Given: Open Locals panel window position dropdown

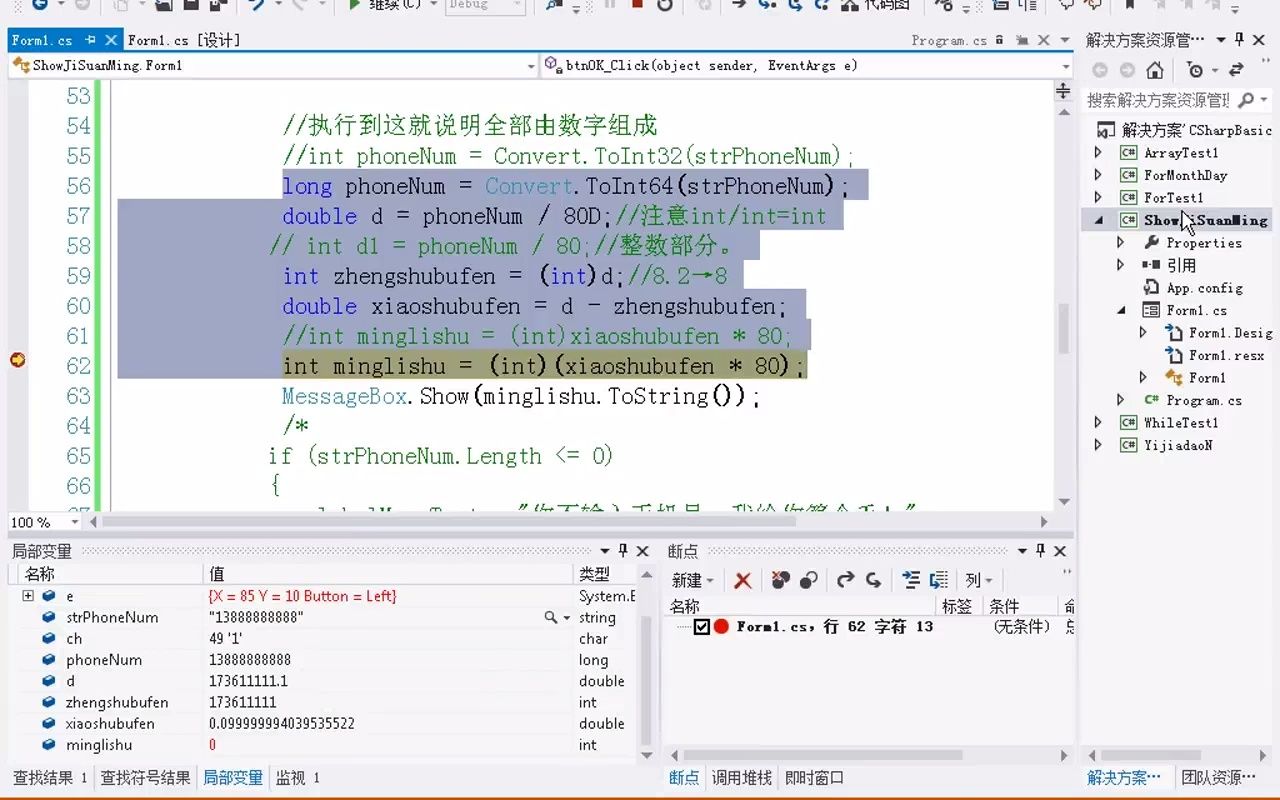Looking at the screenshot, I should [x=604, y=551].
